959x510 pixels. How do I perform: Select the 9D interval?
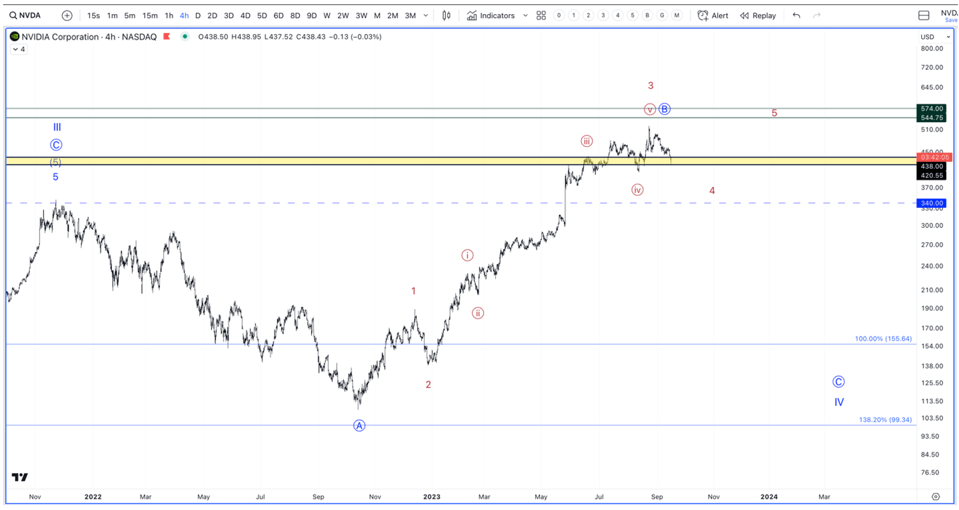tap(311, 15)
